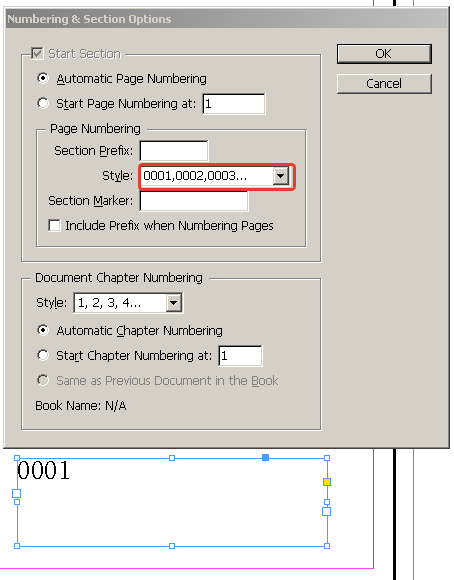The image size is (454, 580).
Task: Select Automatic Page Numbering radio option
Action: pyautogui.click(x=43, y=78)
